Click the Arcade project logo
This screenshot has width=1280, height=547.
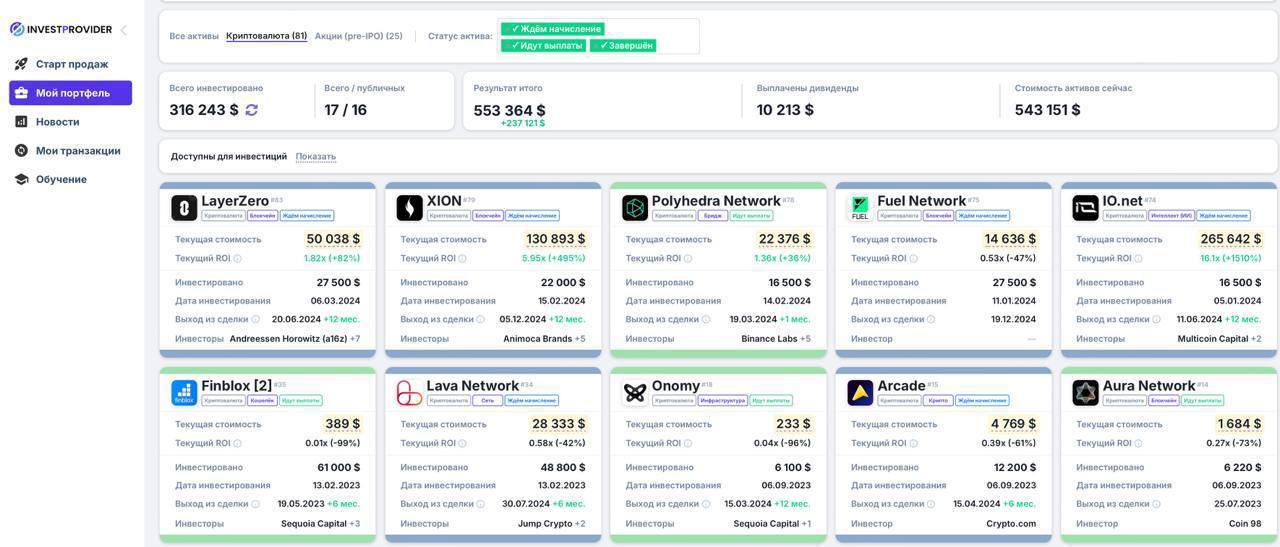click(x=860, y=392)
